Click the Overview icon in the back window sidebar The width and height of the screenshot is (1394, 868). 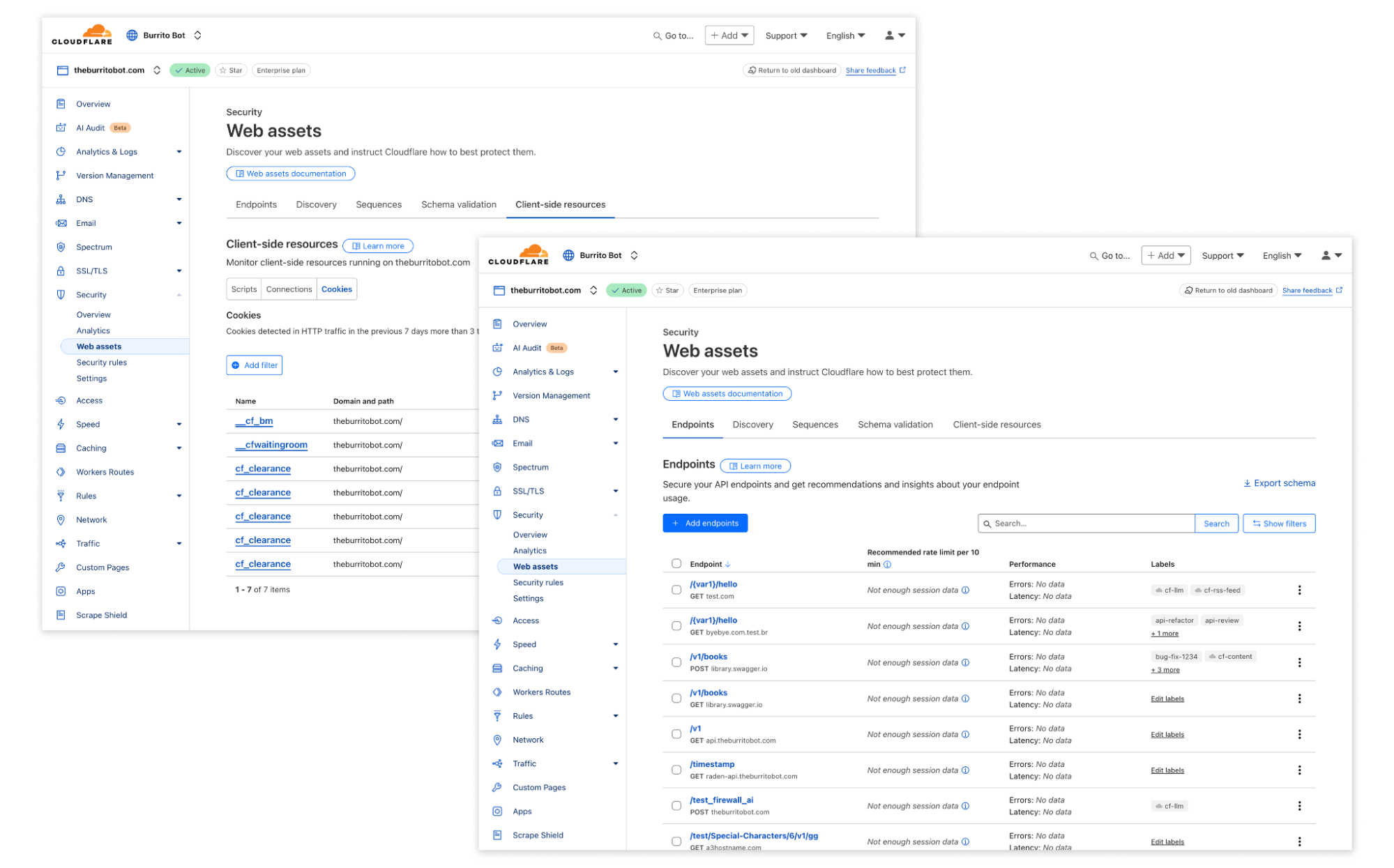point(61,104)
